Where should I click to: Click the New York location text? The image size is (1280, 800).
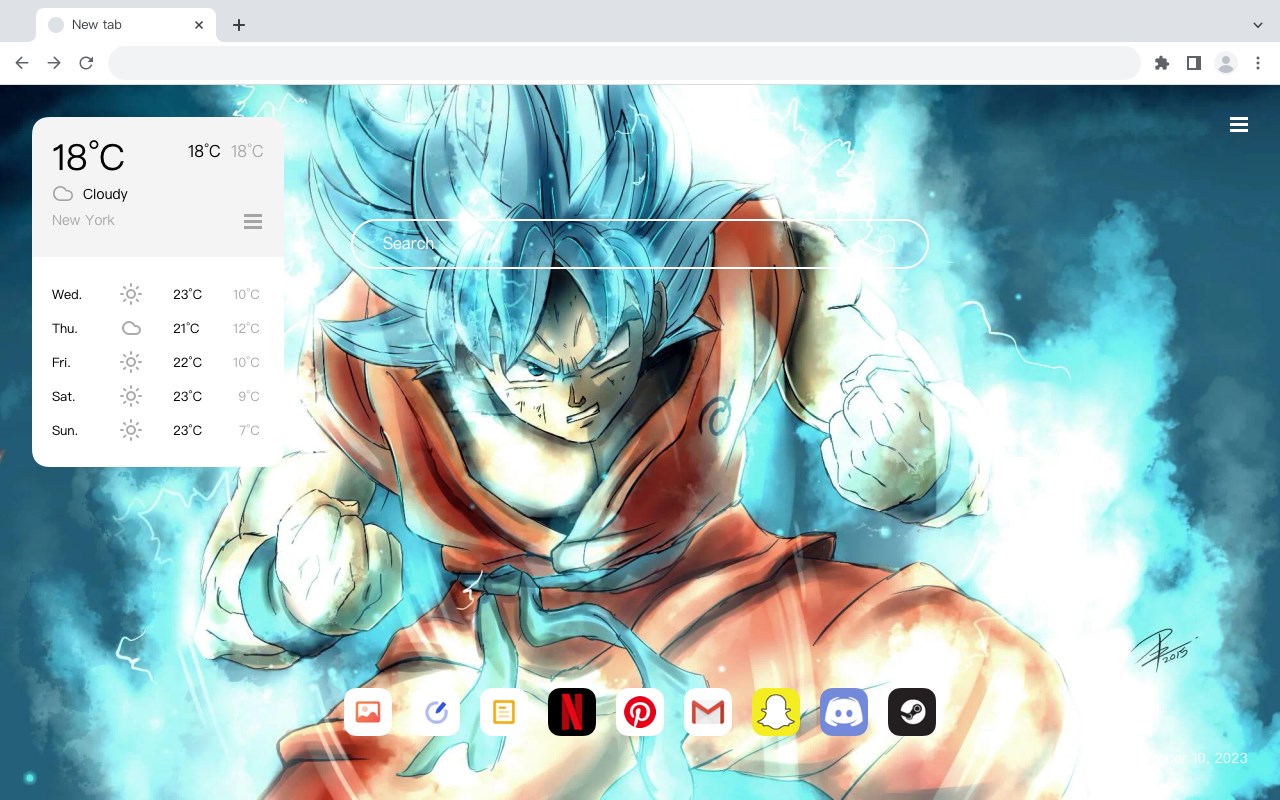[x=83, y=220]
